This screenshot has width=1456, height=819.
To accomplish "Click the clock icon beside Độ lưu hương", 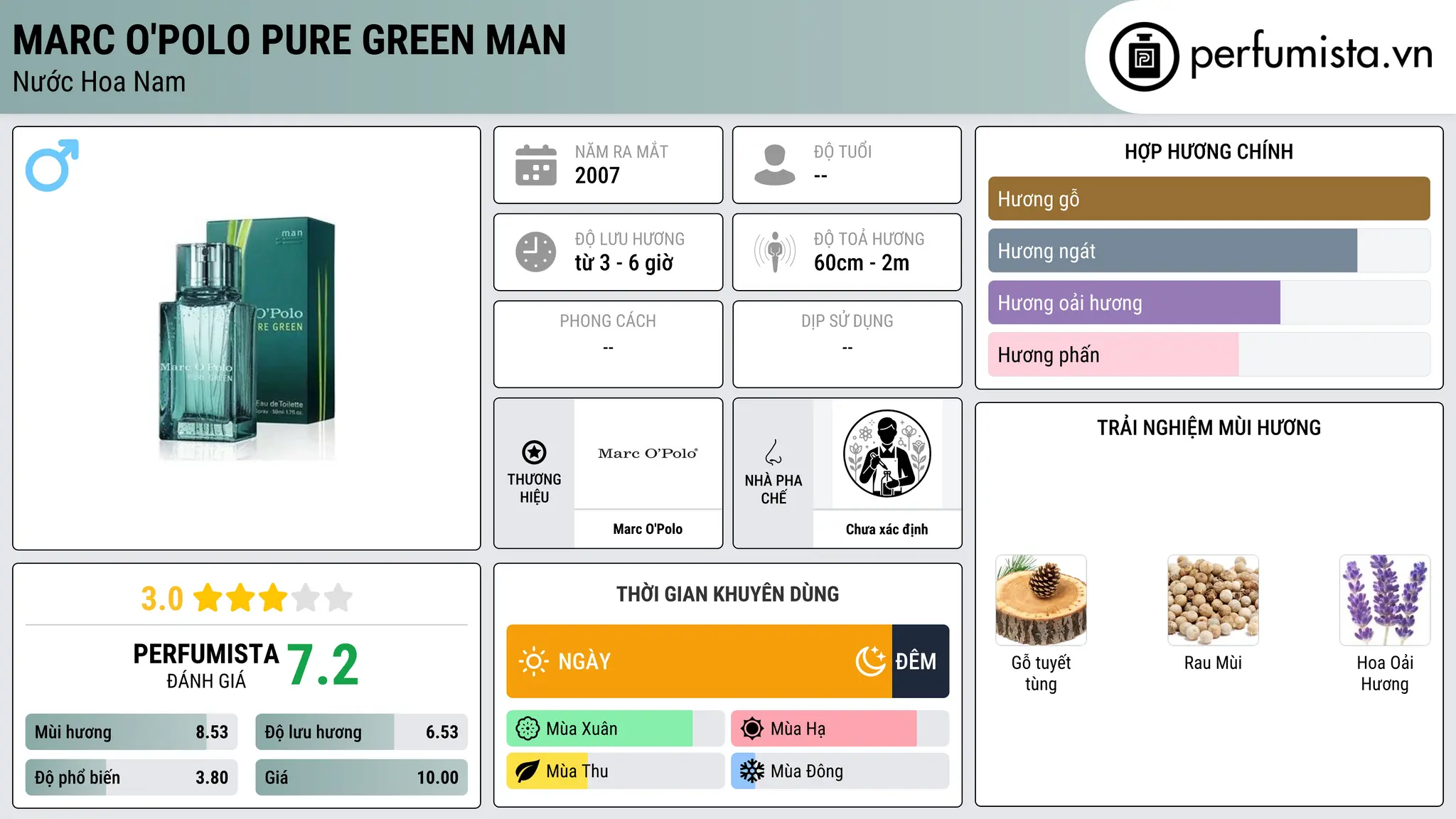I will point(536,252).
